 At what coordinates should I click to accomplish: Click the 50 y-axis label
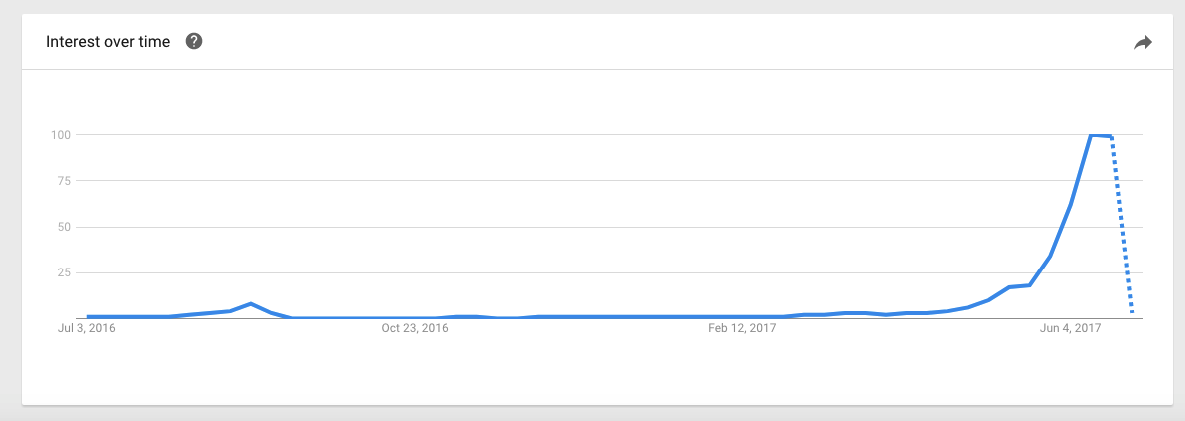tap(64, 227)
